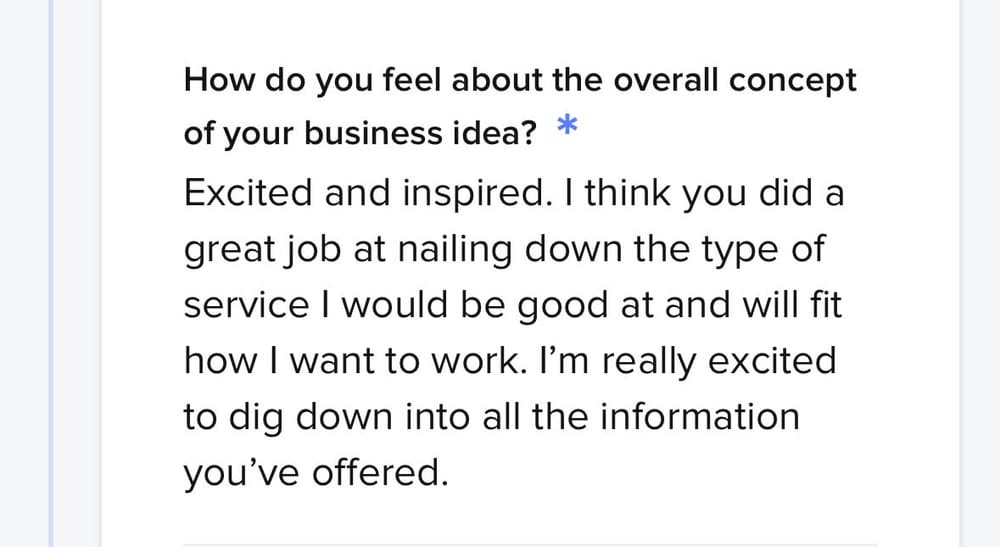Screen dimensions: 1000x547
Task: Click the line starting 'how I want to work'
Action: [509, 360]
